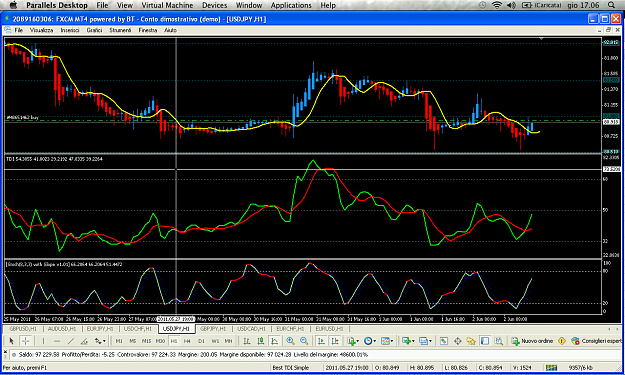Set timeframe to W1
Viewport: 625px width, 375px height.
click(215, 341)
